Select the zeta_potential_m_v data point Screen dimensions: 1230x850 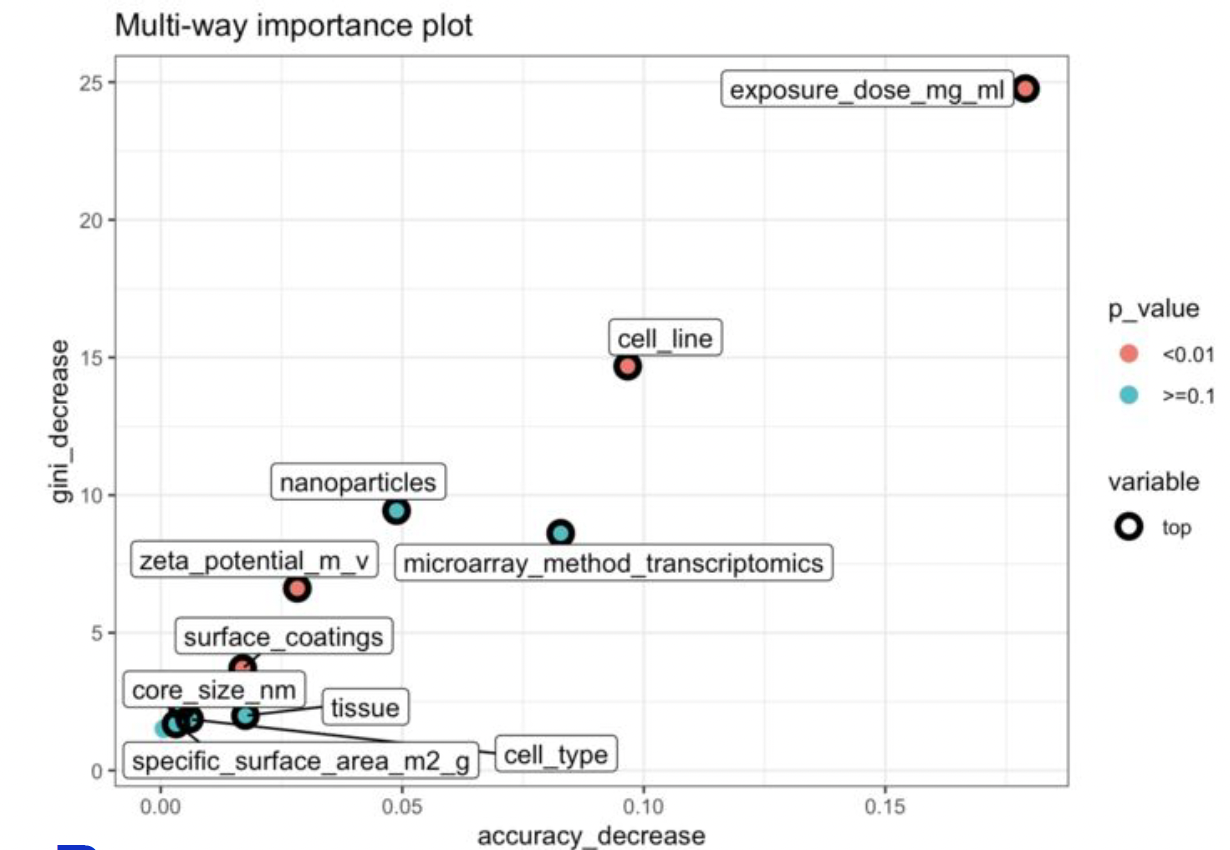coord(297,588)
